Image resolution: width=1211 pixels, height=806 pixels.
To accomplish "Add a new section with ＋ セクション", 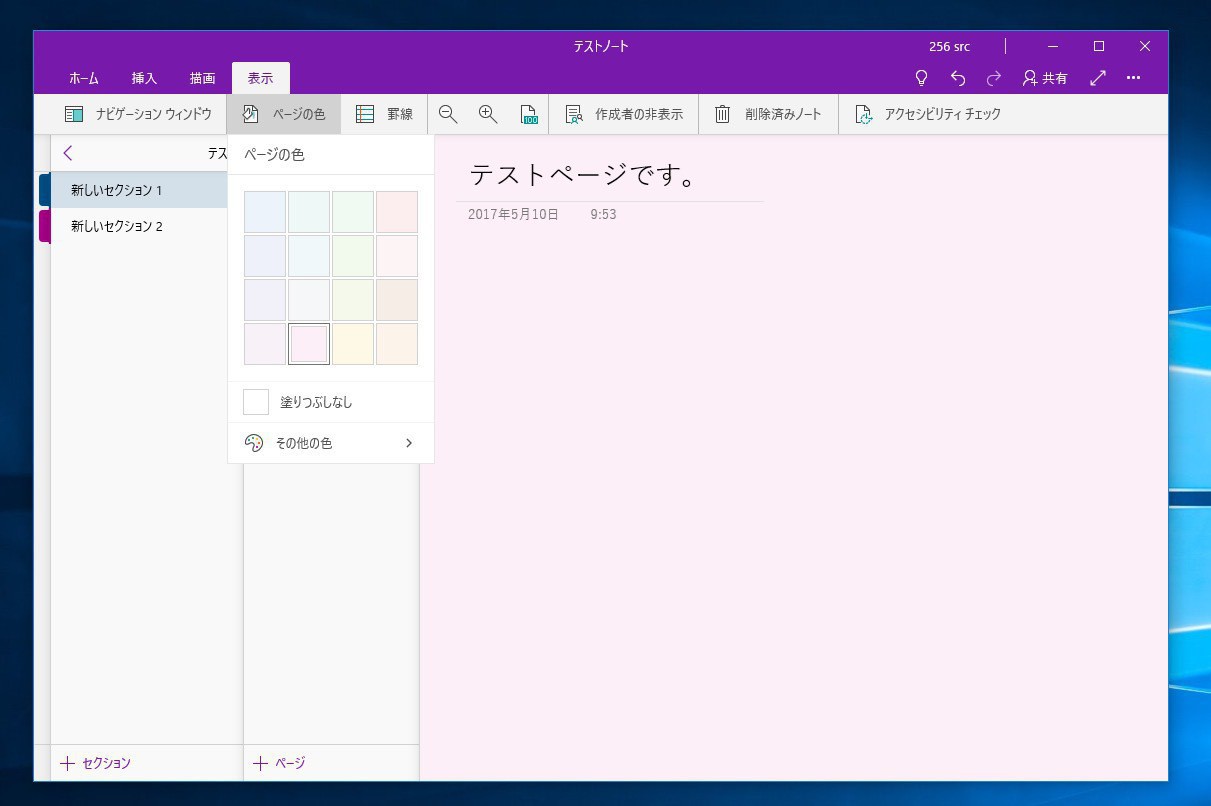I will click(x=96, y=763).
